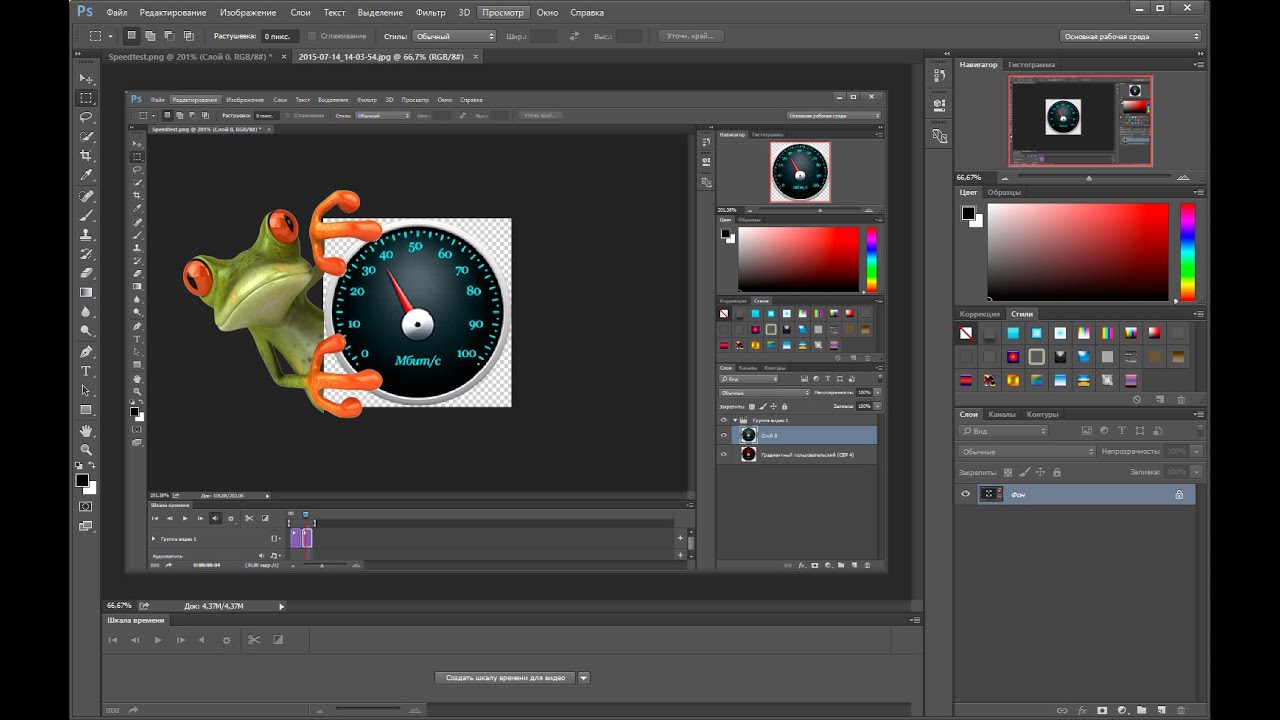Enable subtract from selection mode

[x=169, y=36]
